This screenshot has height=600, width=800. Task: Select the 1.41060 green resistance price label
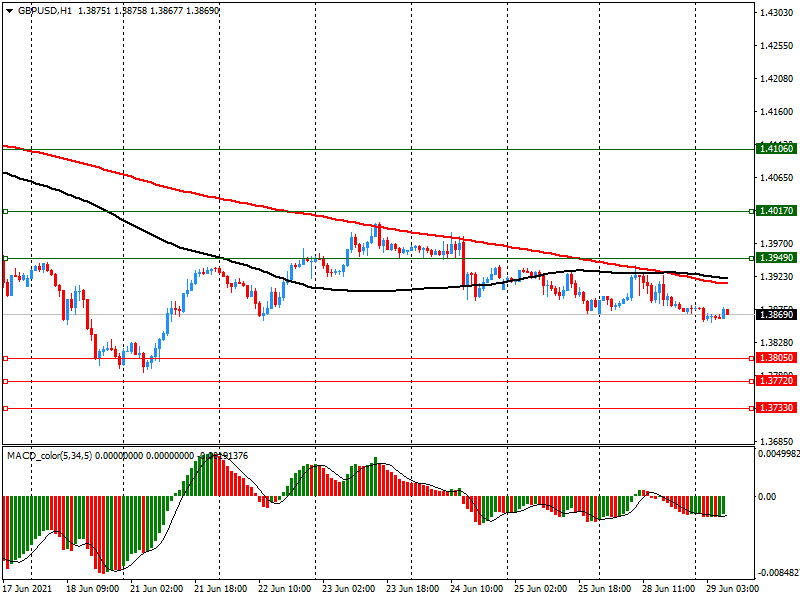tap(777, 148)
